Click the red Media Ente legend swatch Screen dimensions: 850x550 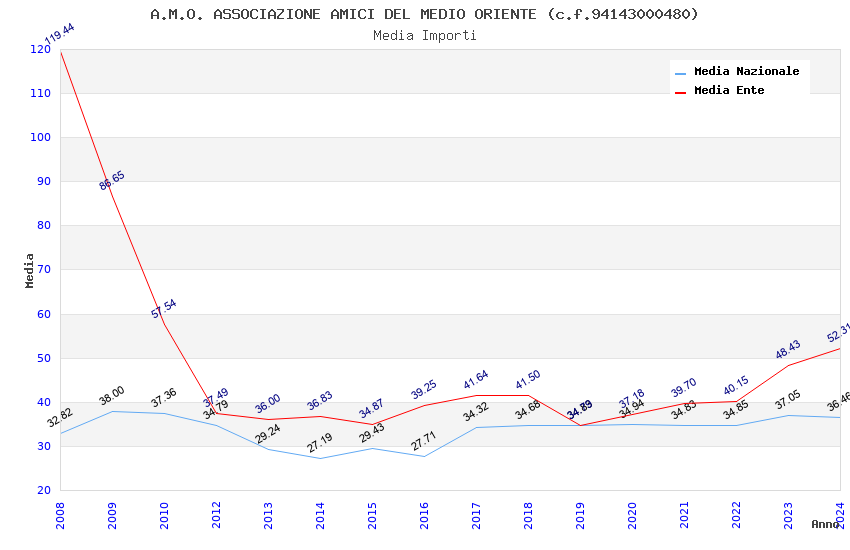pyautogui.click(x=680, y=93)
